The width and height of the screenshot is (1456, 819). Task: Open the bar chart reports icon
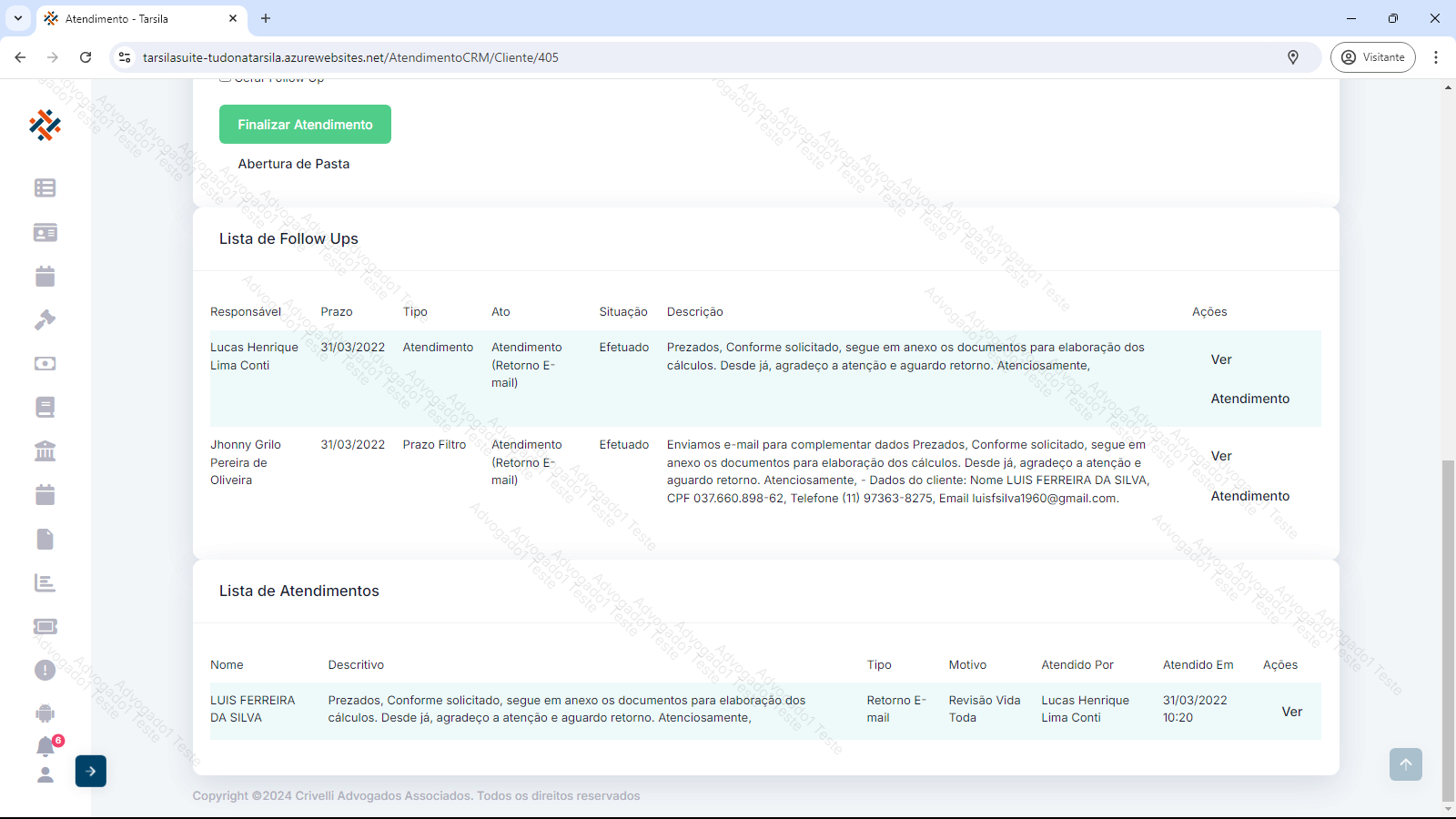[x=45, y=583]
